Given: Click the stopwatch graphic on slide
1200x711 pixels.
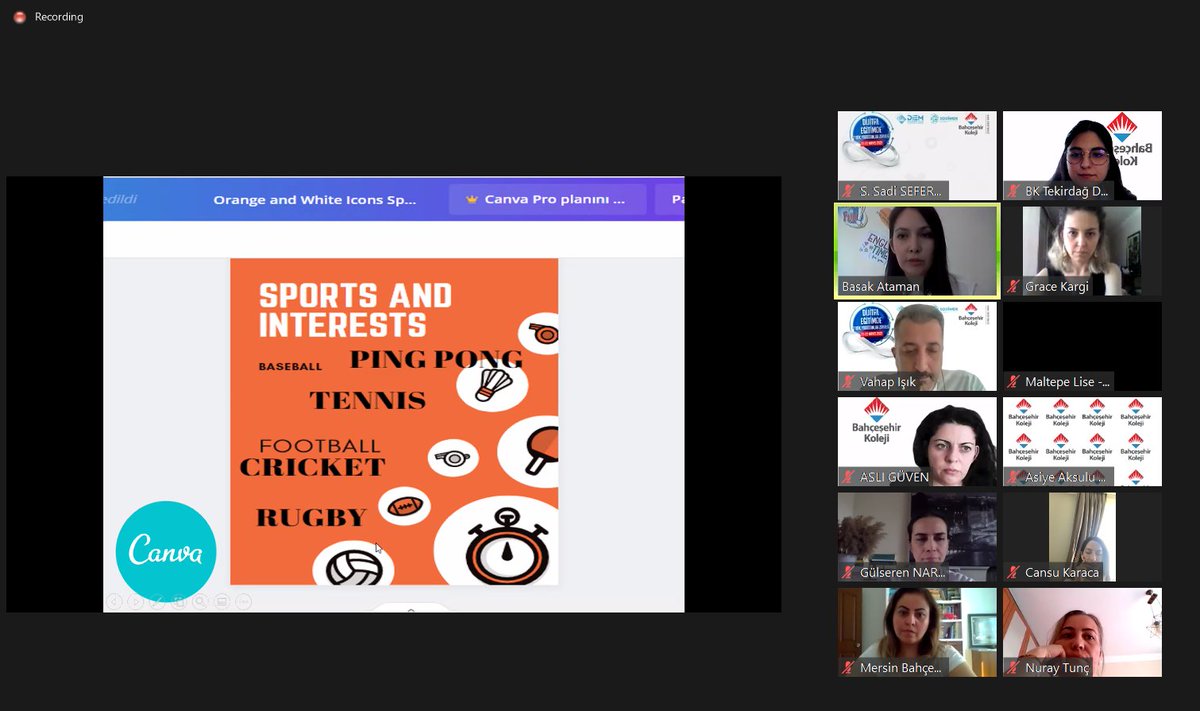Looking at the screenshot, I should click(507, 547).
